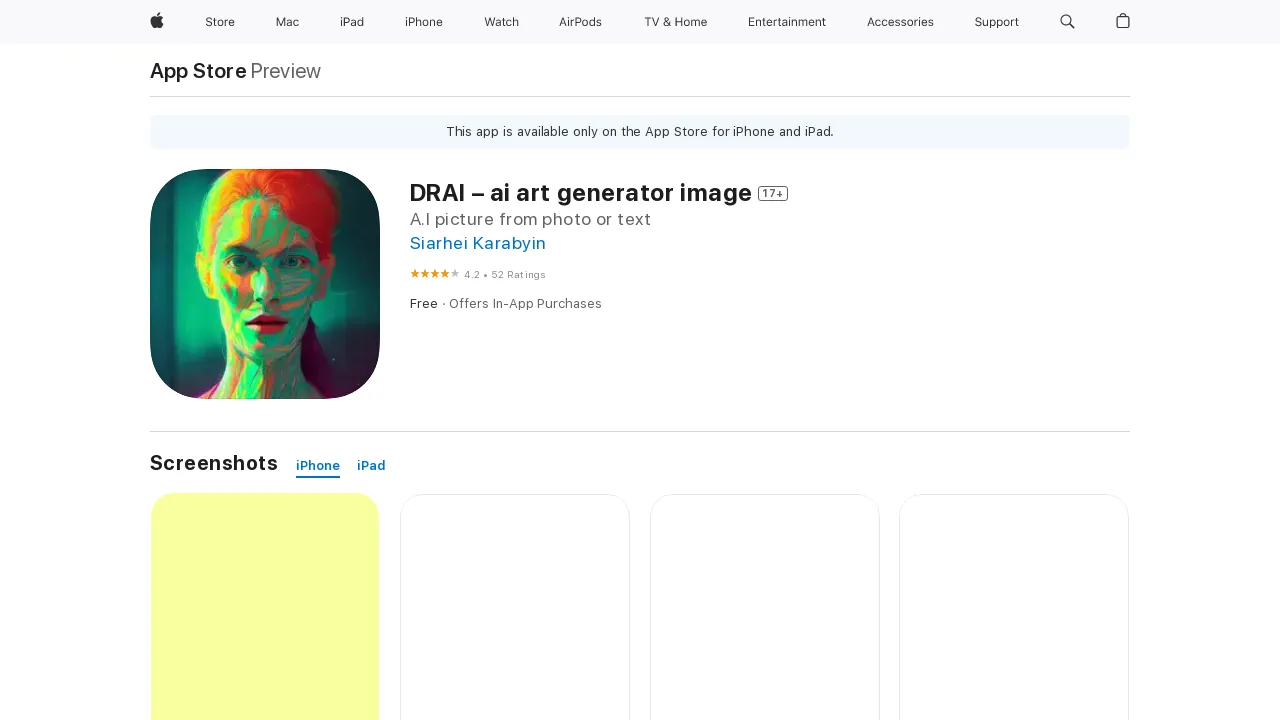Click the 17+ age rating badge
Screen dimensions: 1280x720
coord(773,193)
